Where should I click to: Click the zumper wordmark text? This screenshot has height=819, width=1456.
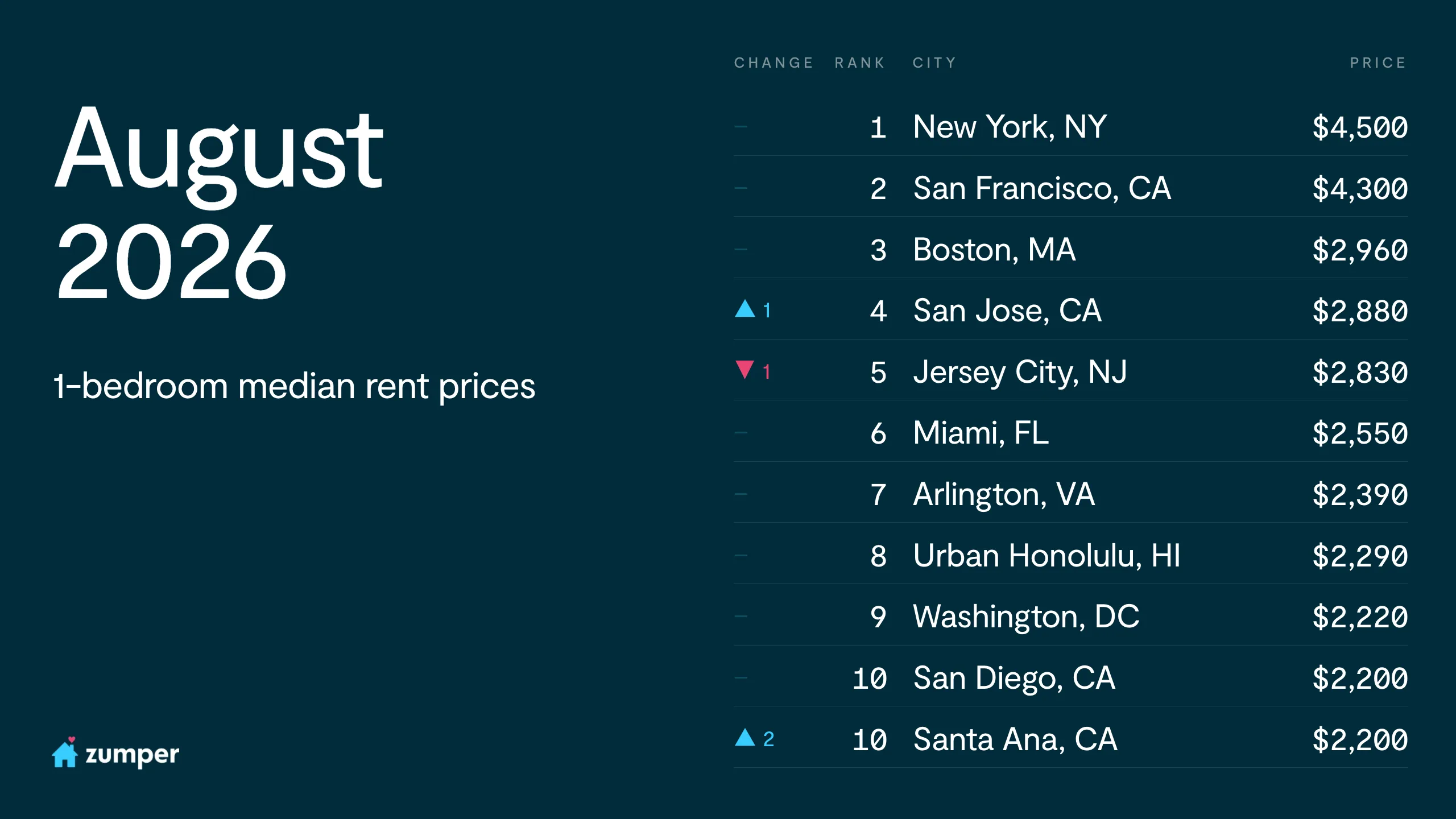[132, 755]
